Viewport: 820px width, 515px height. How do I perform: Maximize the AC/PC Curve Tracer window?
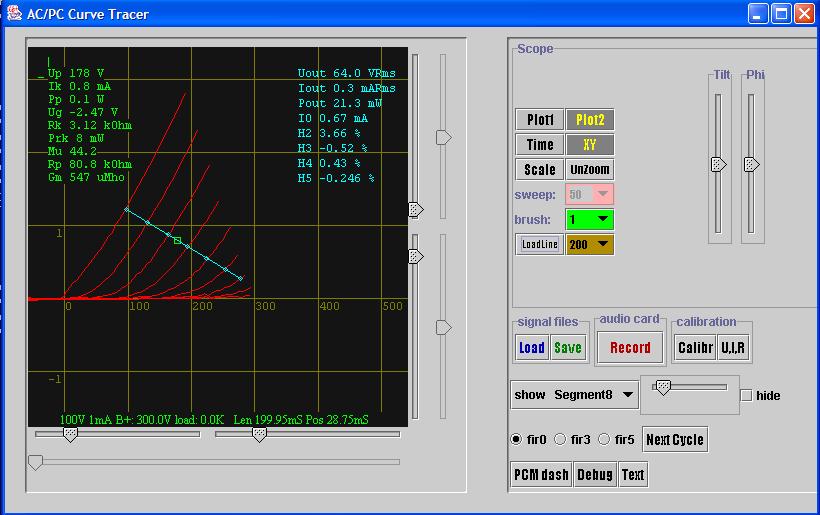point(781,14)
